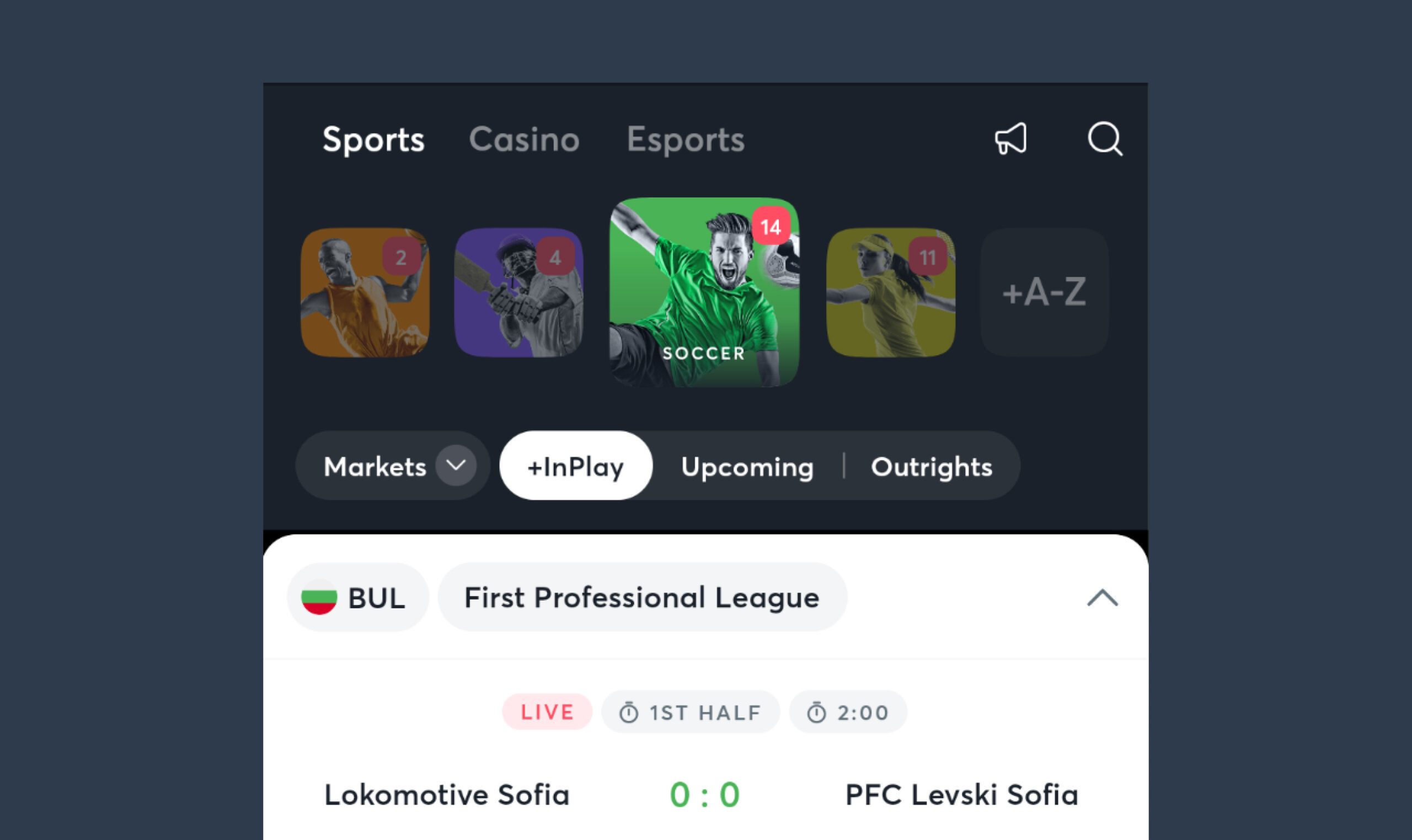Switch to the Esports tab
The height and width of the screenshot is (840, 1412).
(686, 139)
